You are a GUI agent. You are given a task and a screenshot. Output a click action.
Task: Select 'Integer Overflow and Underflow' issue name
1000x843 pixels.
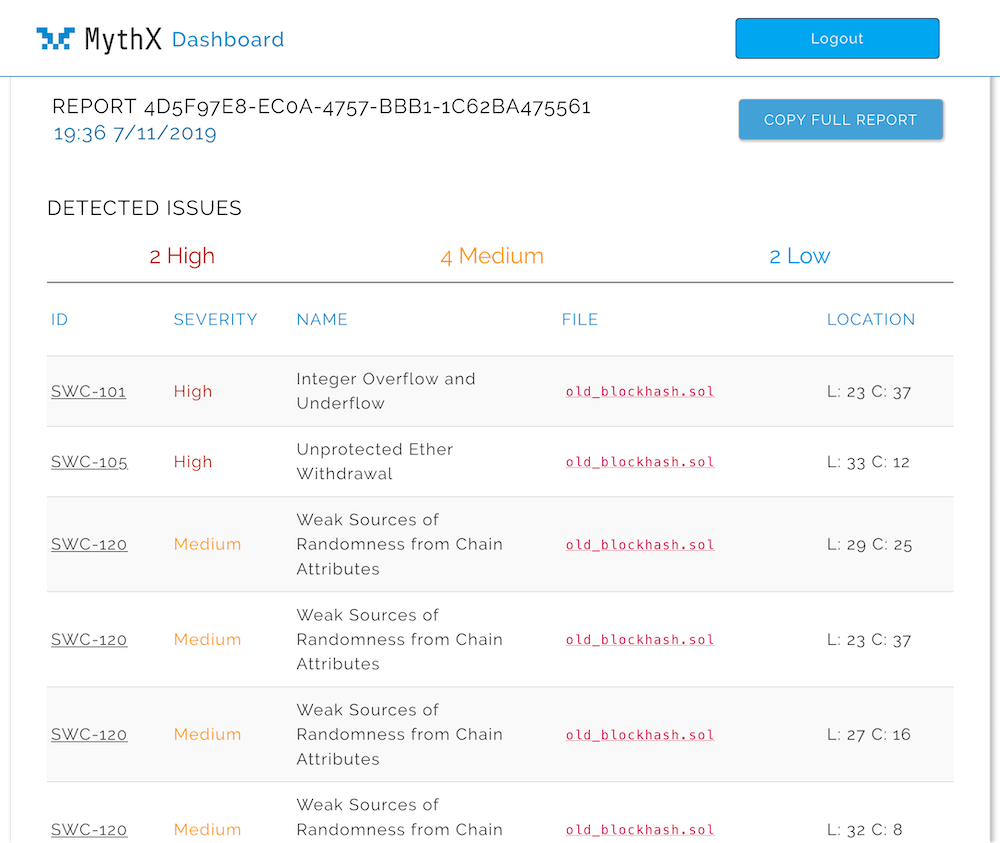click(386, 391)
